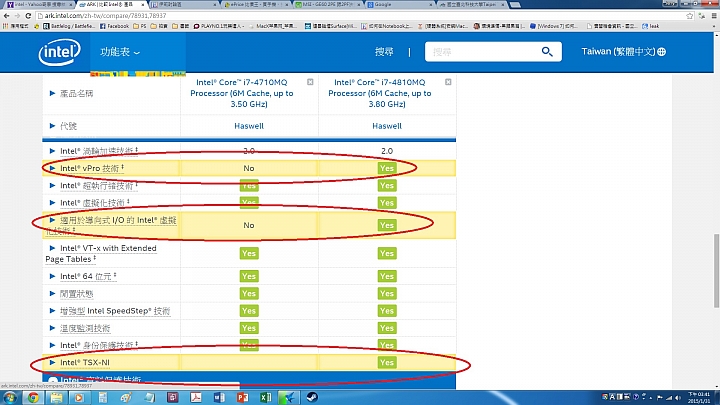Bookmark this page using the star icon

689,16
